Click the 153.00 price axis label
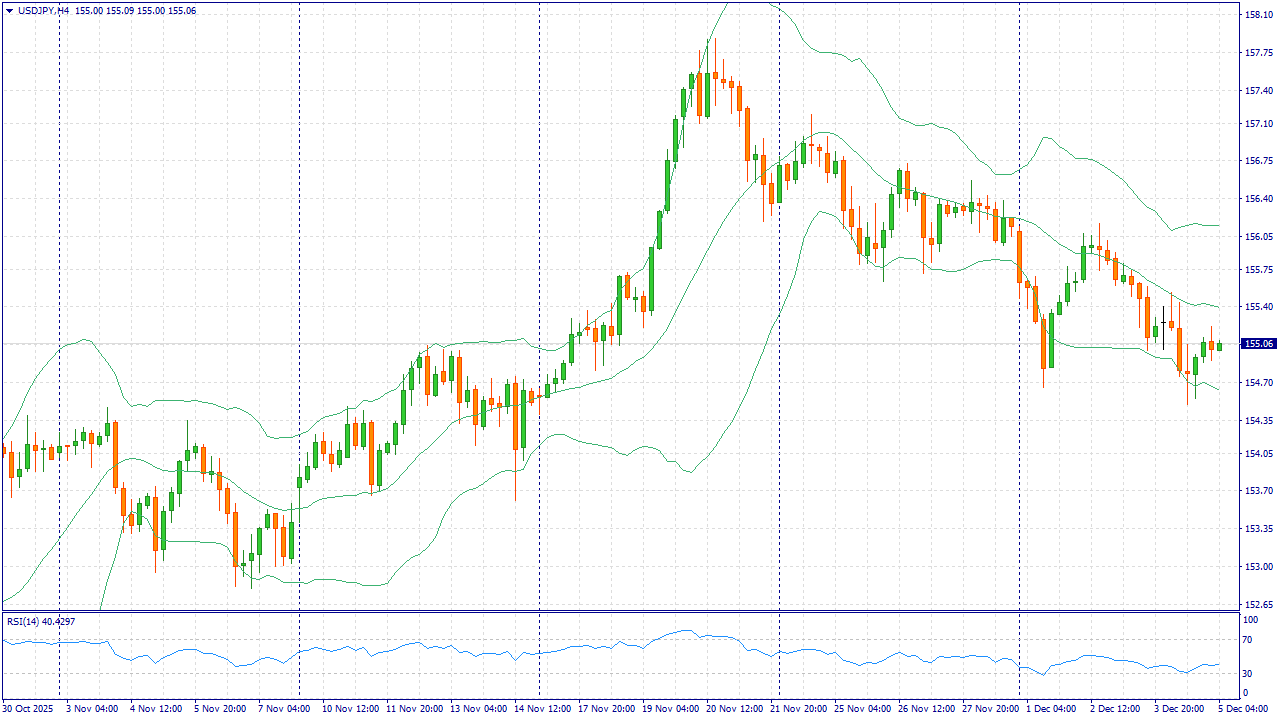Image resolution: width=1280 pixels, height=720 pixels. click(x=1257, y=567)
